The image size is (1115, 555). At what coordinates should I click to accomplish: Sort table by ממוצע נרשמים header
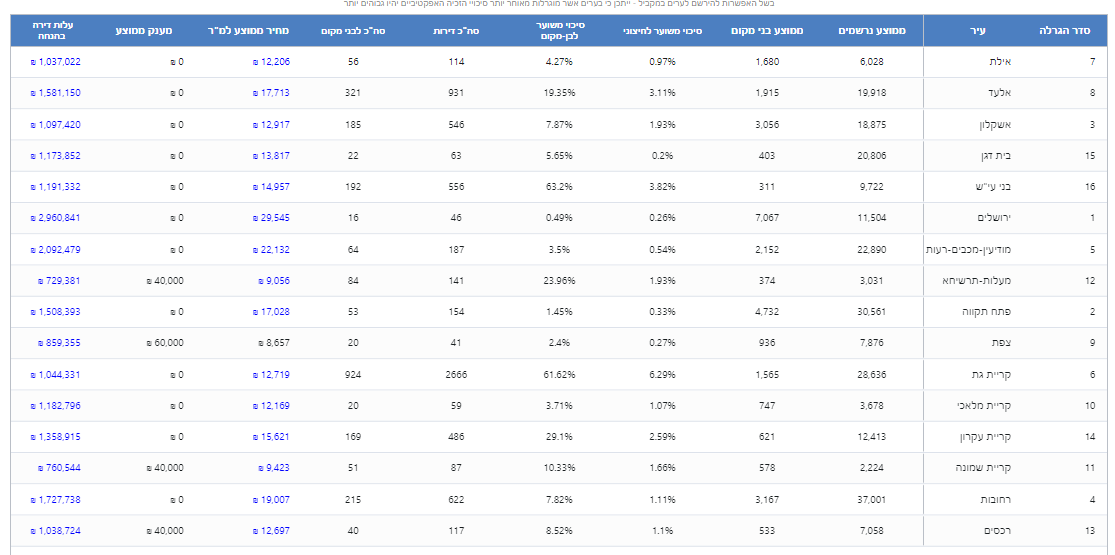[872, 32]
